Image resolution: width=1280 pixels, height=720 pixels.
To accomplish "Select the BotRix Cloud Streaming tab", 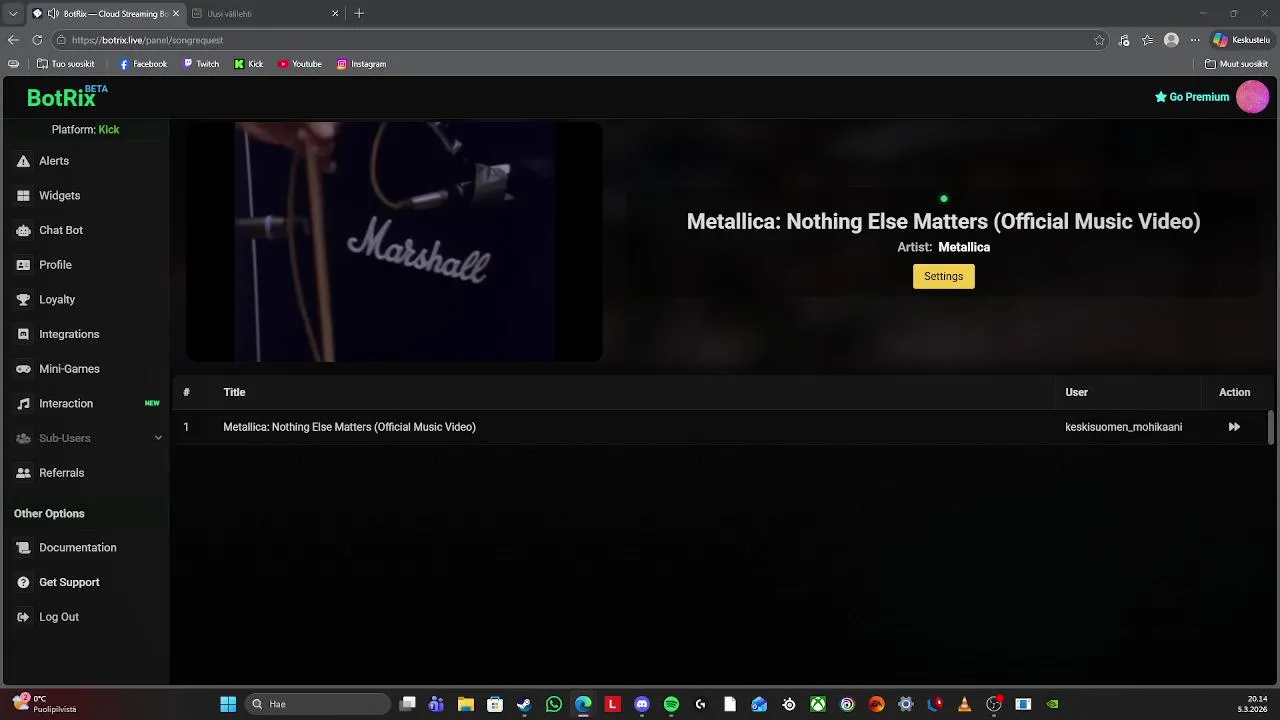I will click(x=106, y=14).
